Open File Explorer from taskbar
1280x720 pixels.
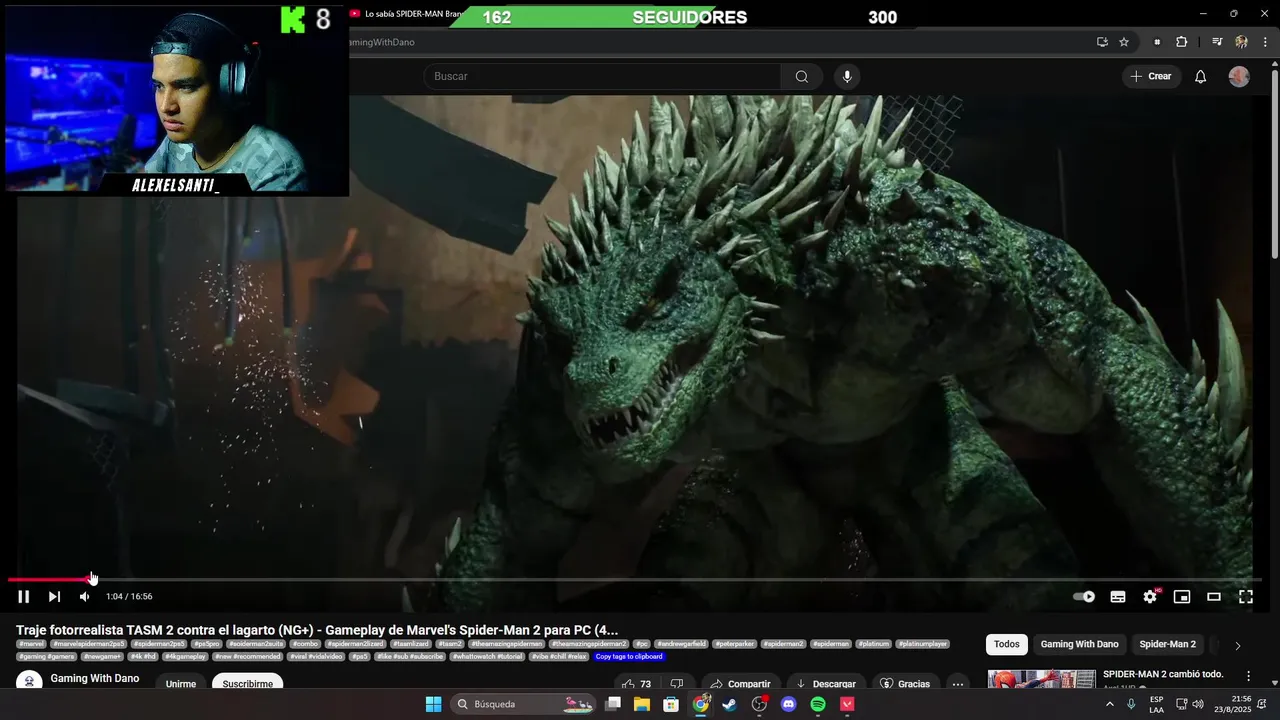click(642, 705)
